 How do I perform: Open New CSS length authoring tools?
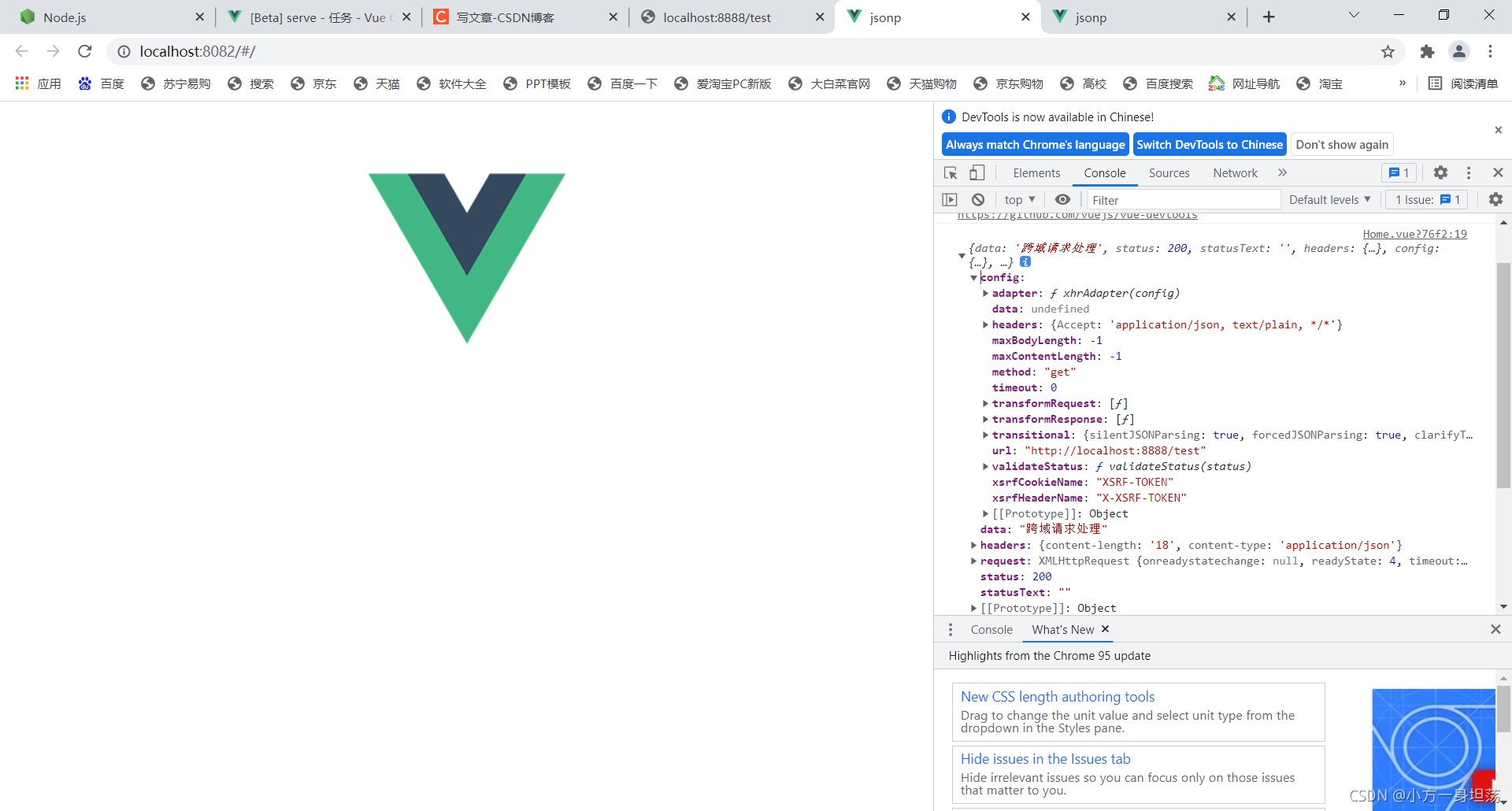point(1058,697)
